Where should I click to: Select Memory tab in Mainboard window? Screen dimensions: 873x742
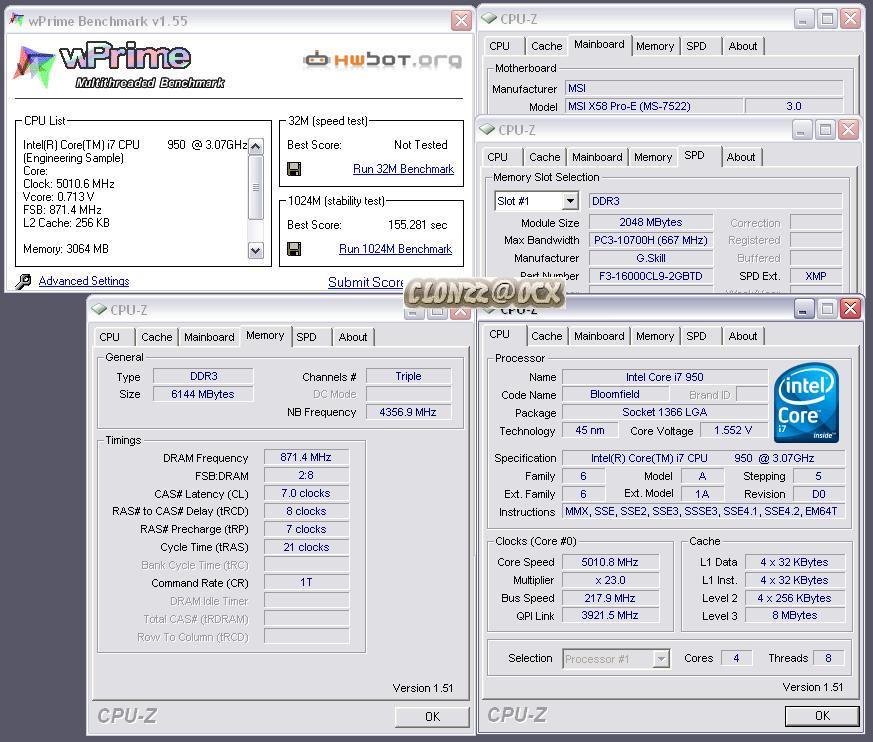click(655, 46)
